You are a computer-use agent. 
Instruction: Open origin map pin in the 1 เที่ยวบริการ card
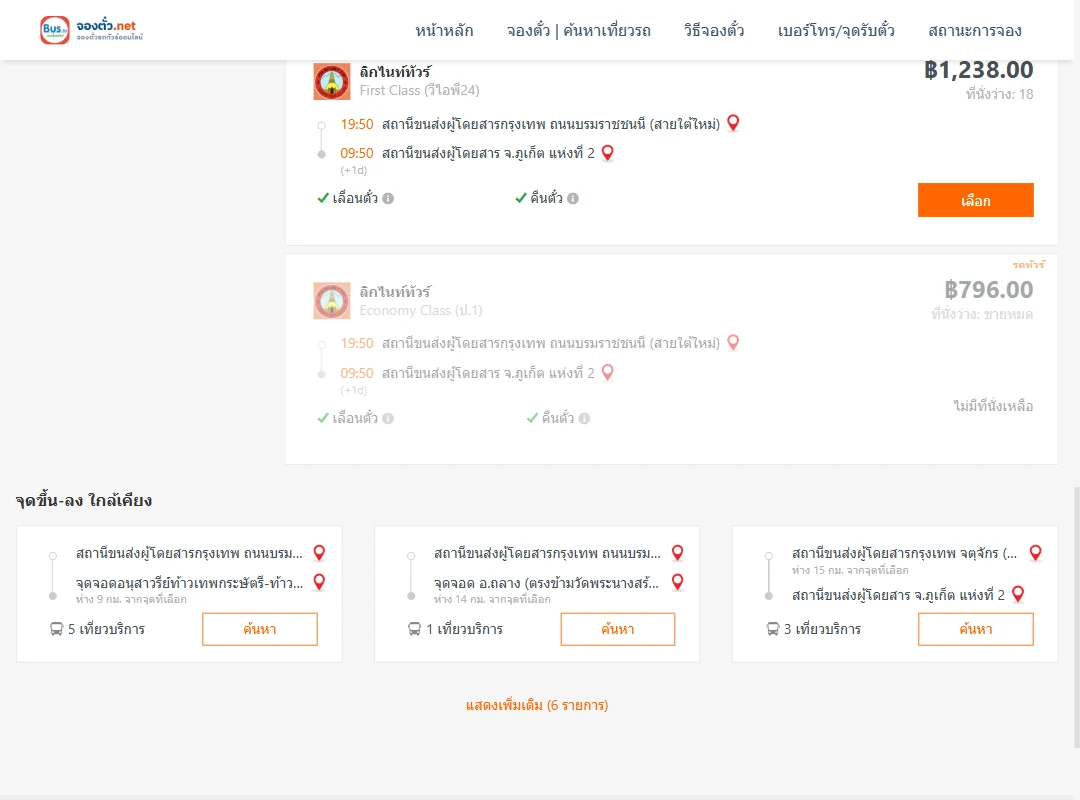(678, 553)
